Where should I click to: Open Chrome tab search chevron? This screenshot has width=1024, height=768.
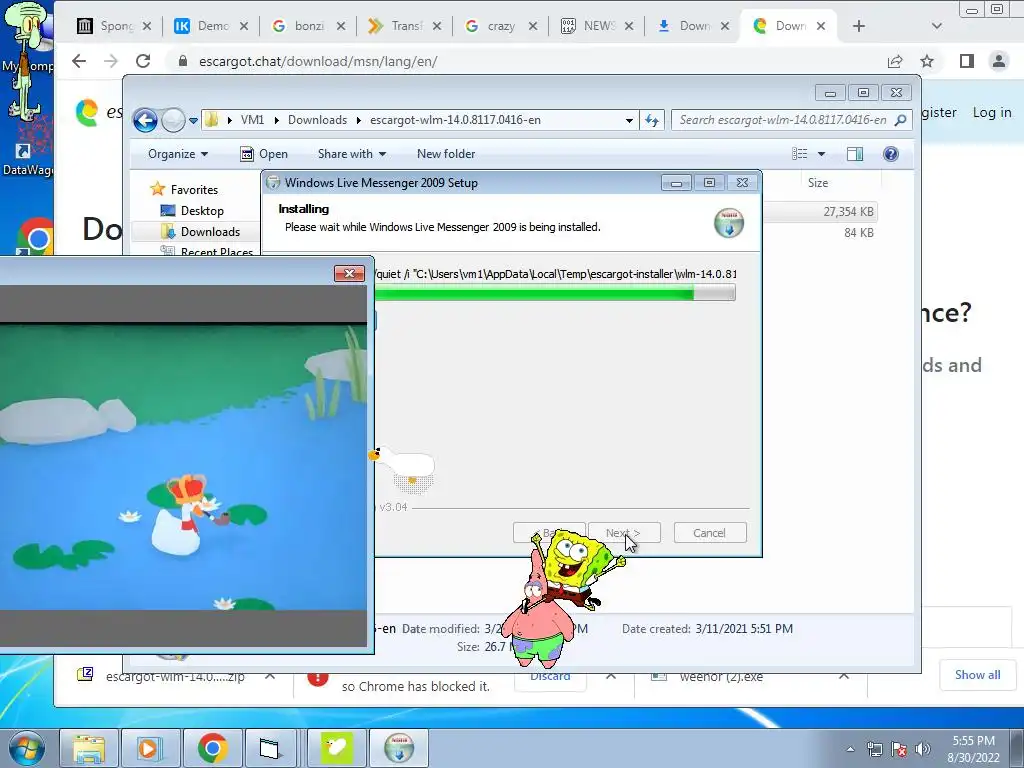tap(936, 26)
